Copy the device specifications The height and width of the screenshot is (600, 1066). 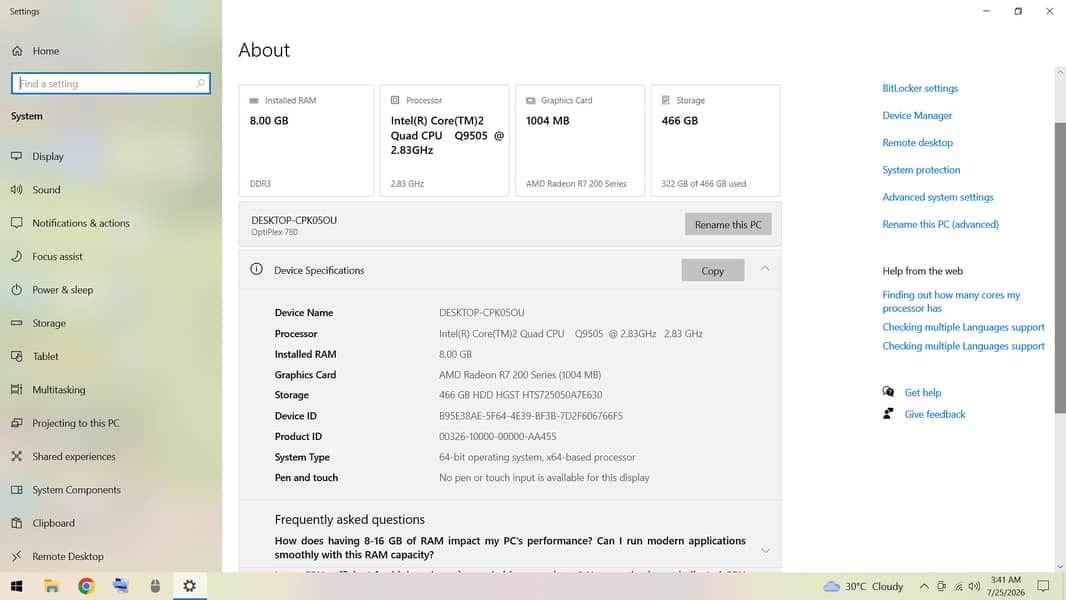click(712, 270)
